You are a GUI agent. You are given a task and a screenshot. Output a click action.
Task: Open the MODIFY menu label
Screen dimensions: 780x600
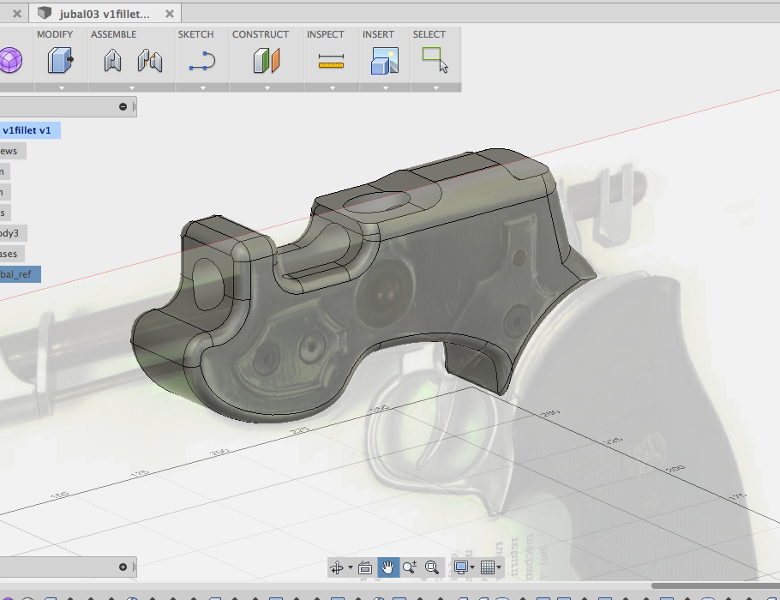click(x=55, y=34)
